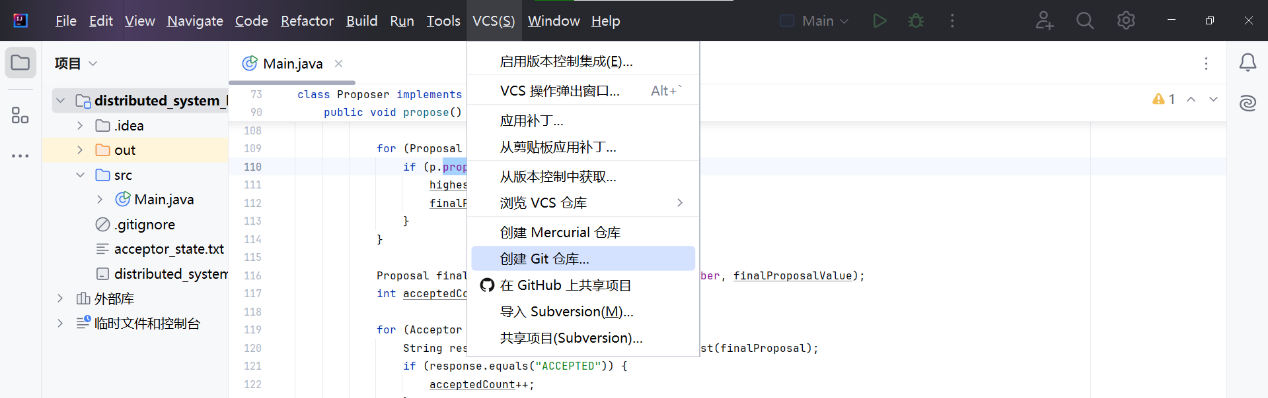The image size is (1268, 398).
Task: Close the Main.java editor tab
Action: (339, 63)
